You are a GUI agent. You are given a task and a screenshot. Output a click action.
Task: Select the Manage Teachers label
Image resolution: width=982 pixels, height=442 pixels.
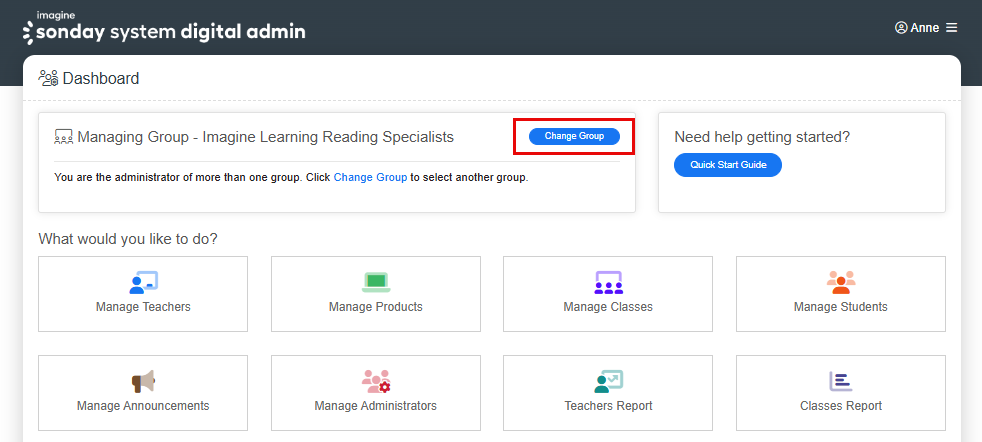pos(143,307)
